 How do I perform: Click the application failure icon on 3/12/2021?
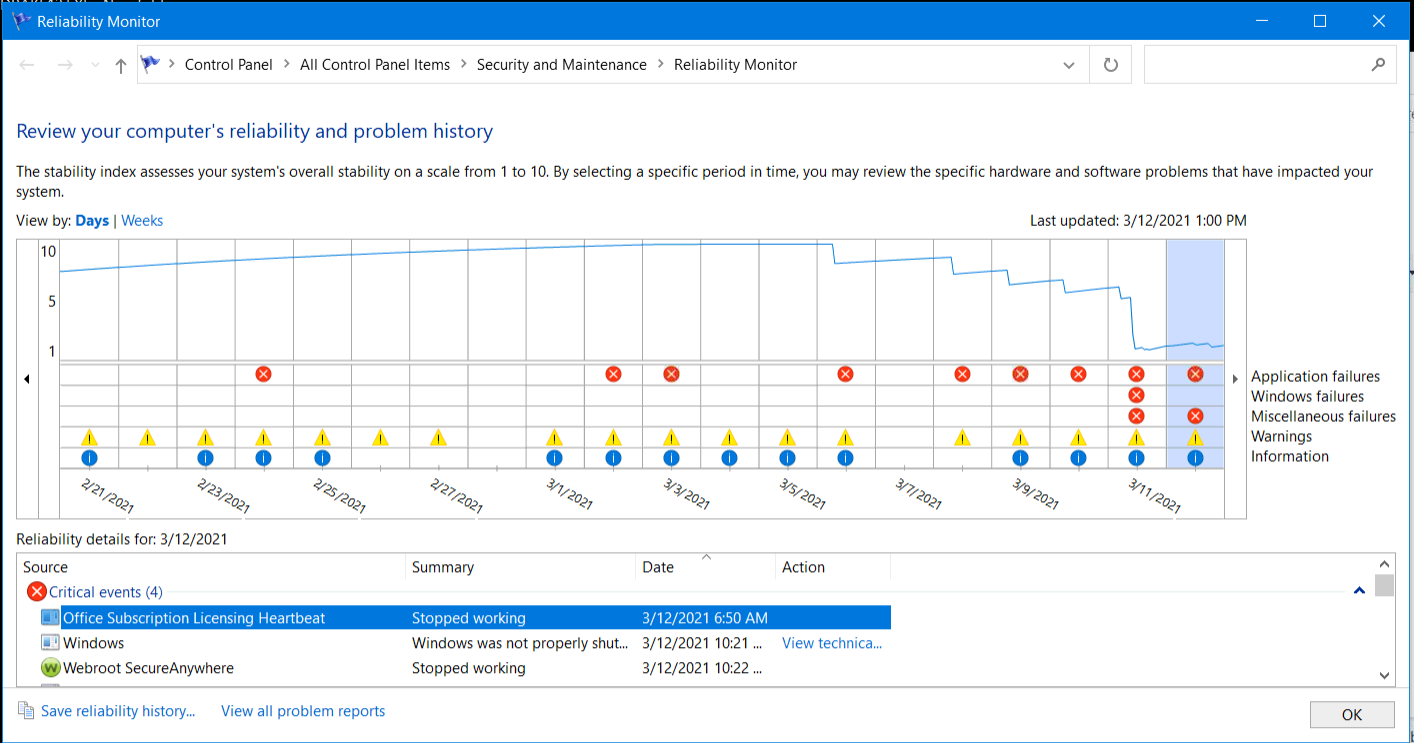pos(1195,374)
